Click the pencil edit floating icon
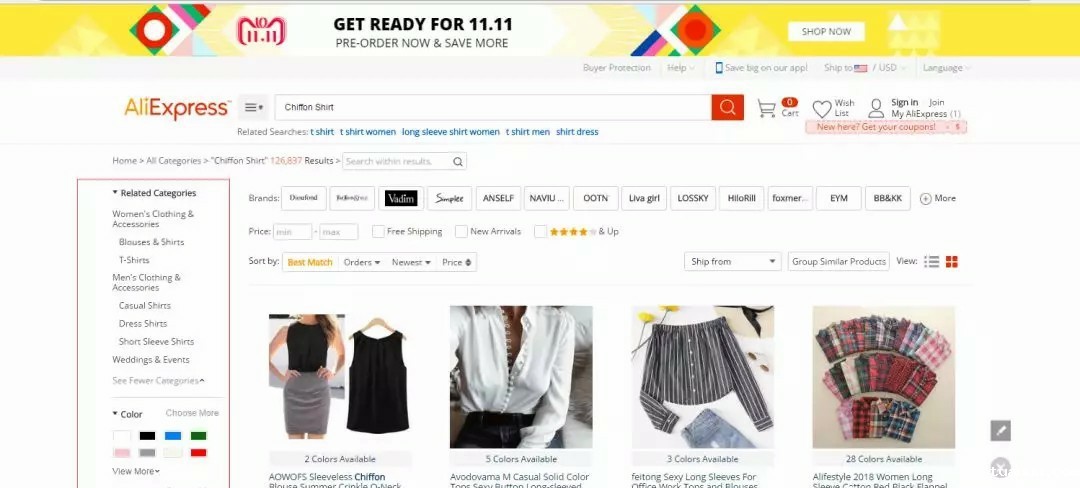Viewport: 1080px width, 488px height. [1000, 431]
